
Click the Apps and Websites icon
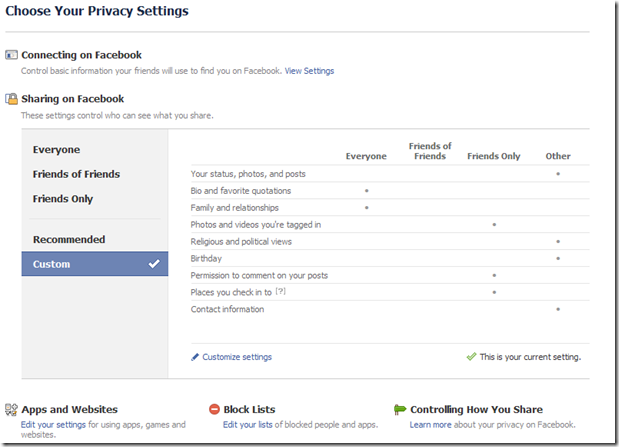click(x=11, y=409)
